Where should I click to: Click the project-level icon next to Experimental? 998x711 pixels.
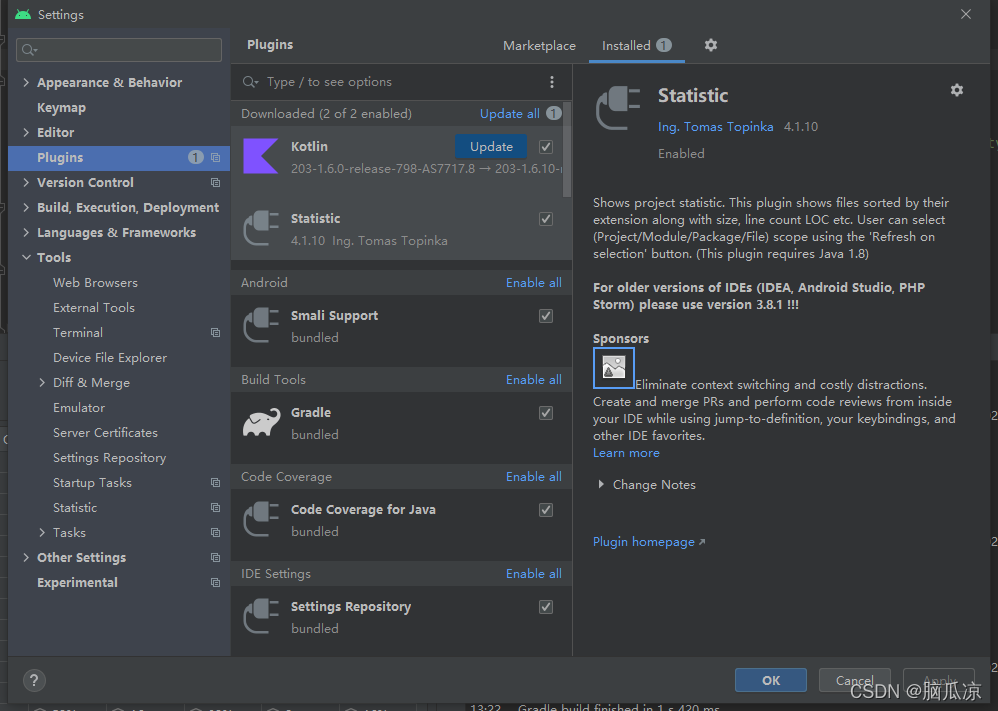coord(216,583)
